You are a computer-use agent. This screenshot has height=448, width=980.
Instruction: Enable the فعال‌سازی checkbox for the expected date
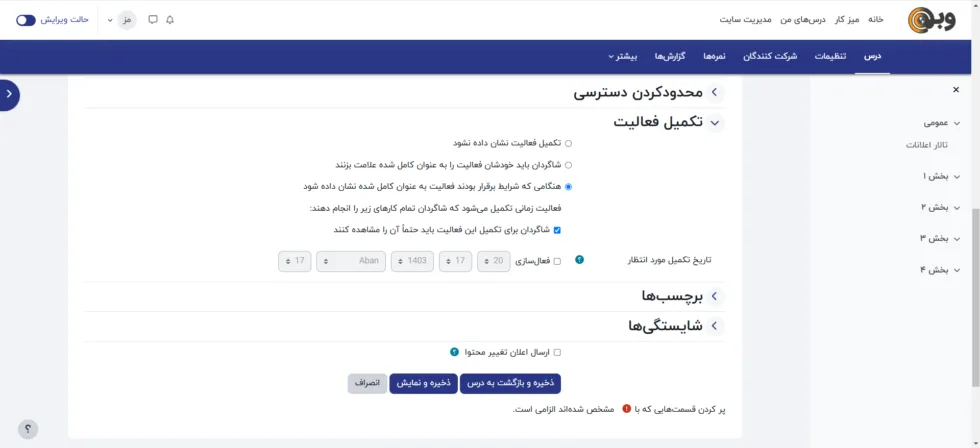(557, 261)
